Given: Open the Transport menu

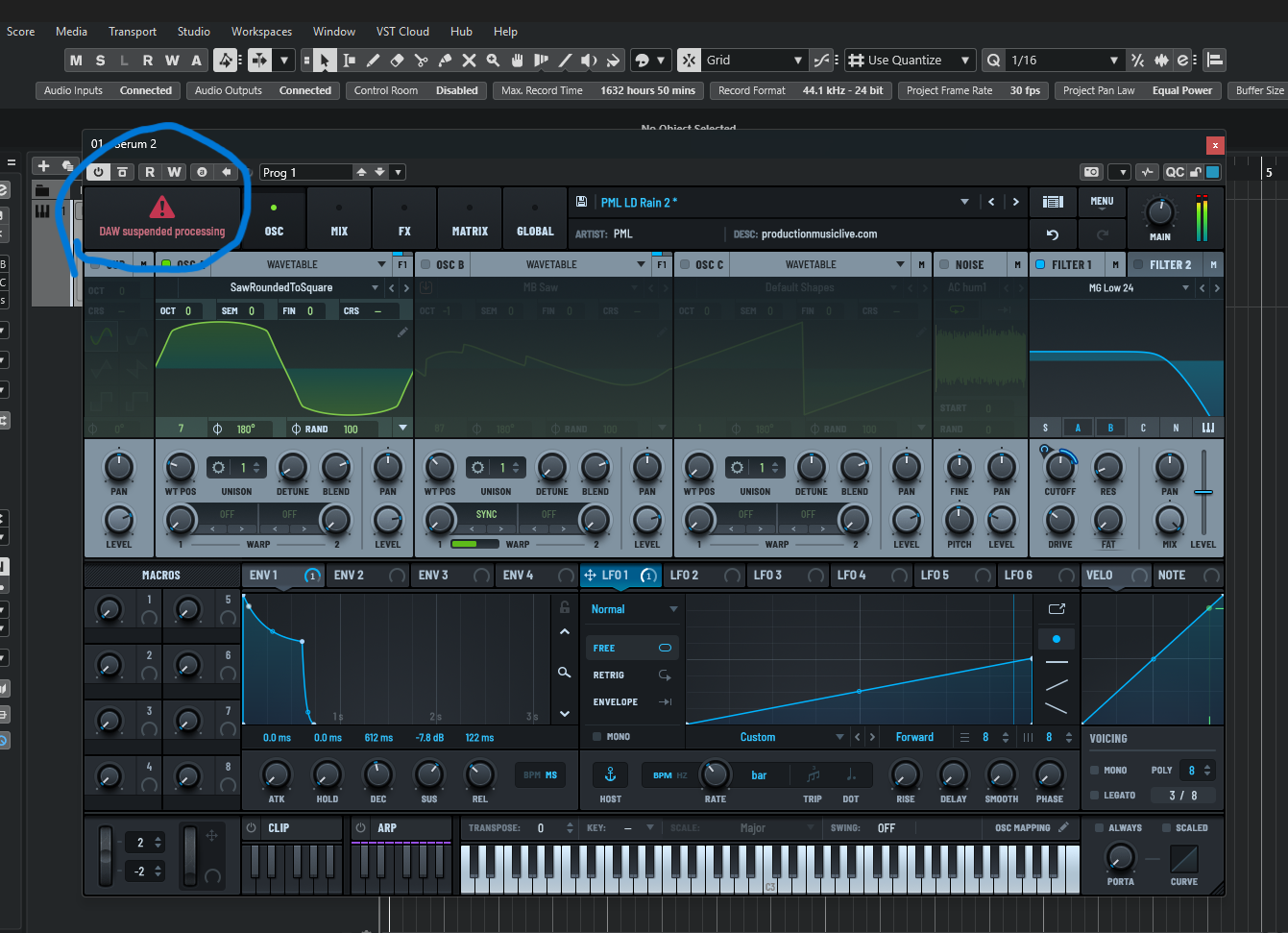Looking at the screenshot, I should [132, 32].
